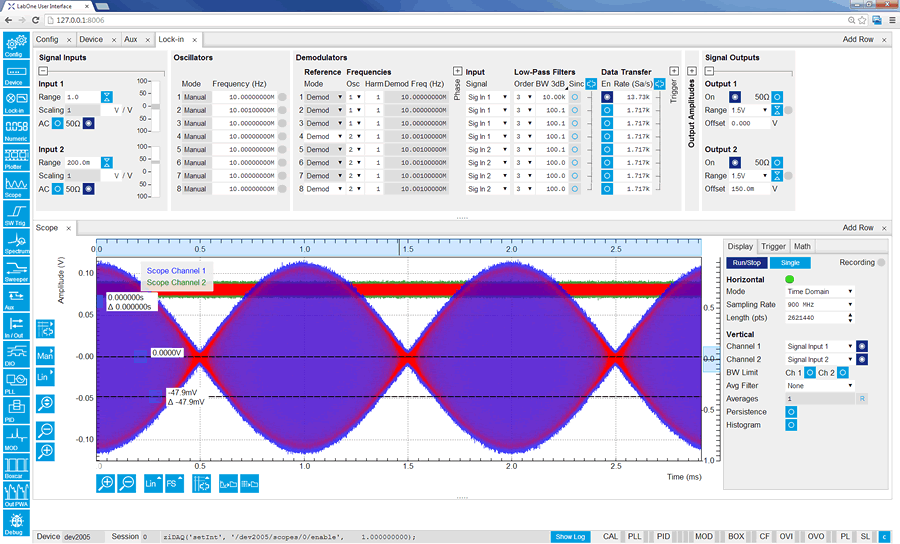Screen dimensions: 900x544
Task: Open the scope Mode dropdown
Action: (819, 291)
